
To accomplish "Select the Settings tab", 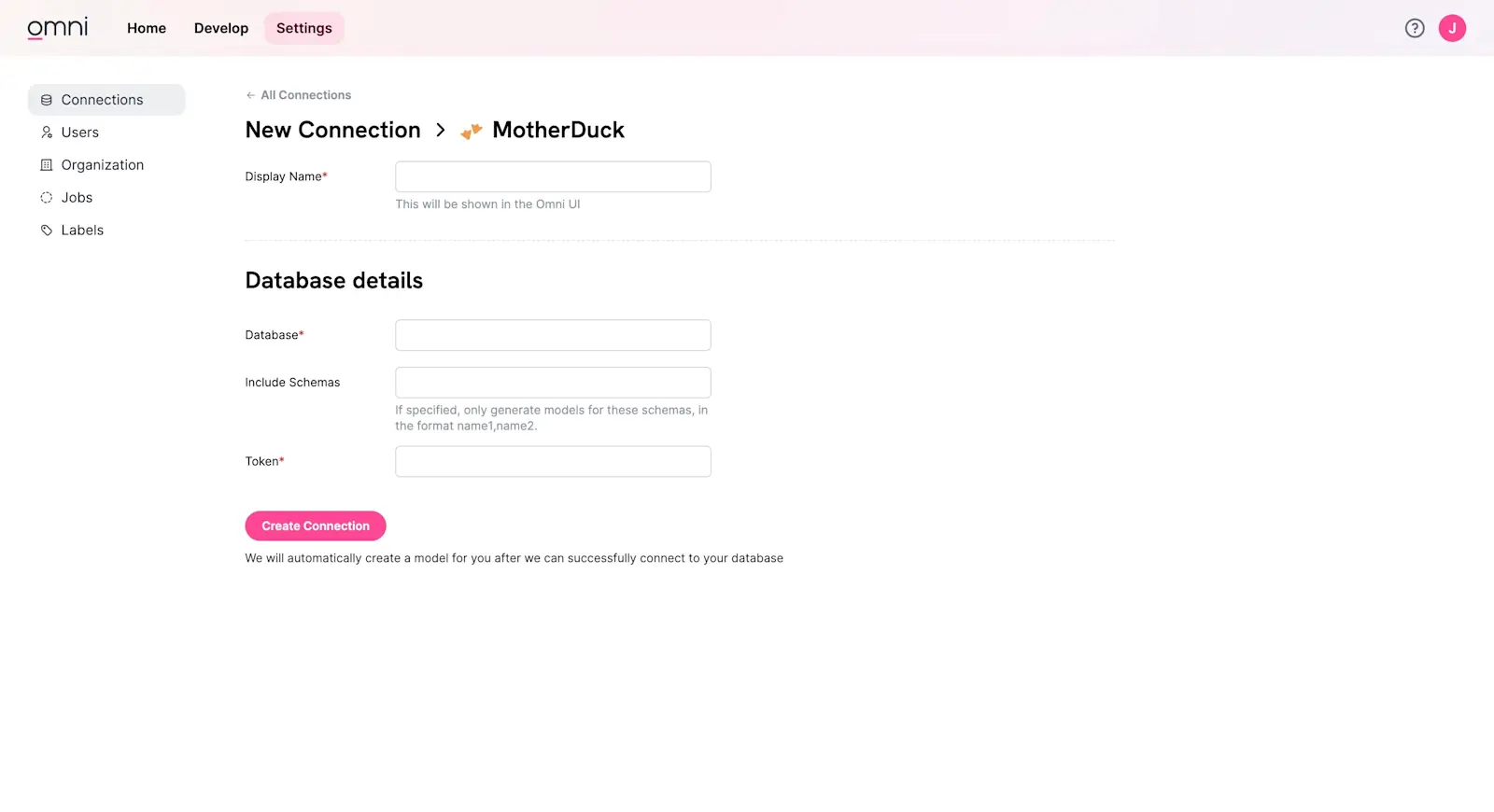I will [x=303, y=28].
